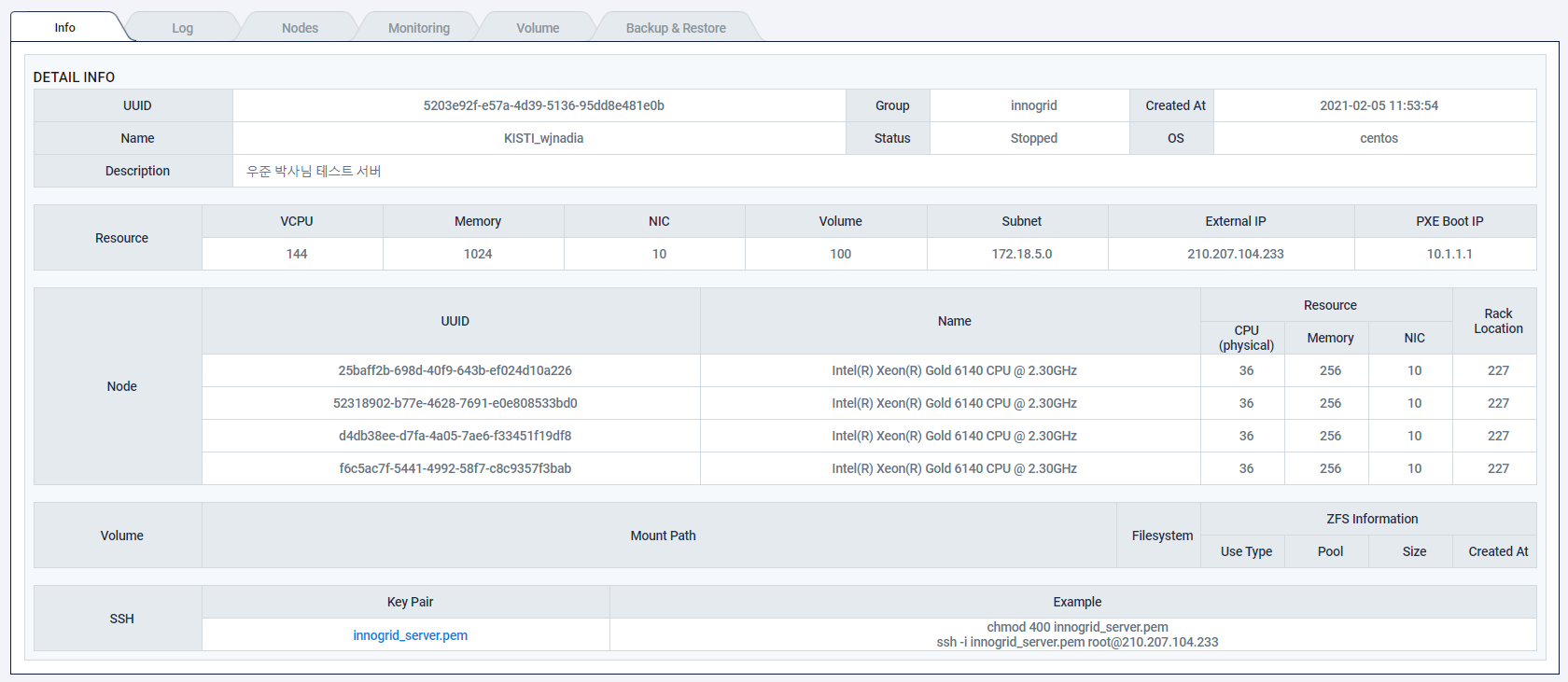Screen dimensions: 1568x682
Task: Click the Memory value 1024
Action: coord(478,254)
